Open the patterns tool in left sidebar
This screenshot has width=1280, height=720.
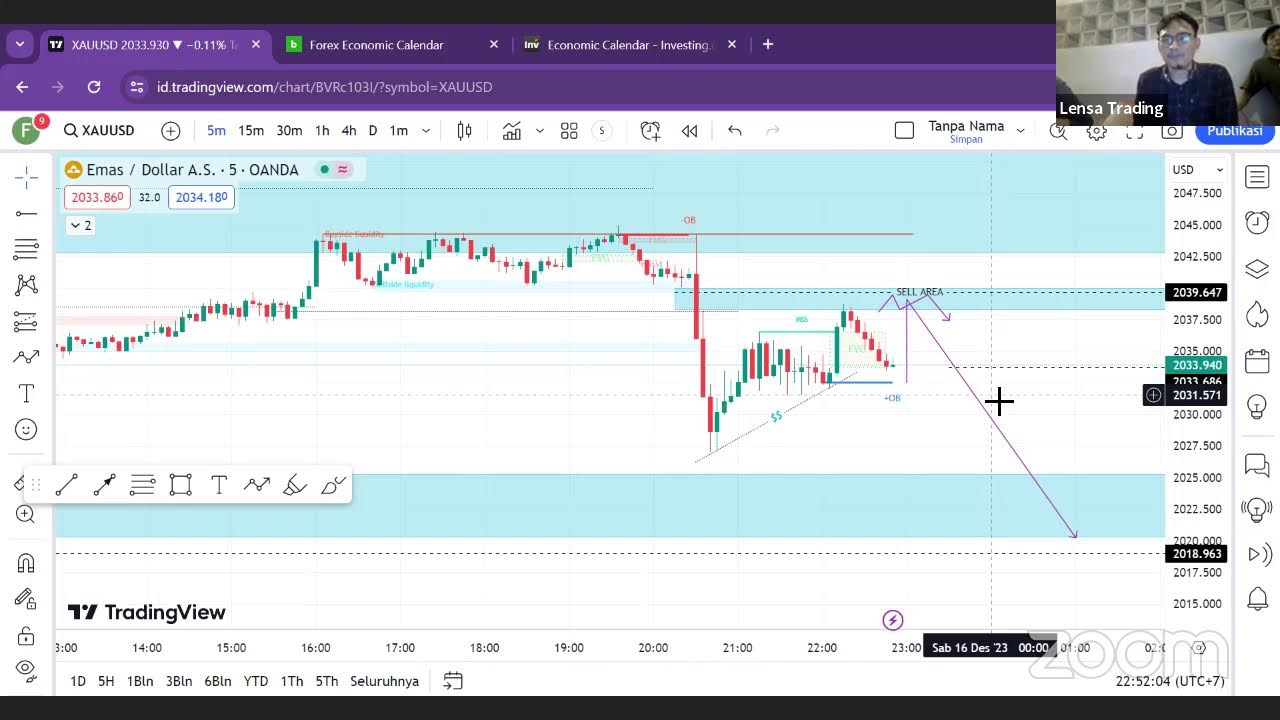26,286
